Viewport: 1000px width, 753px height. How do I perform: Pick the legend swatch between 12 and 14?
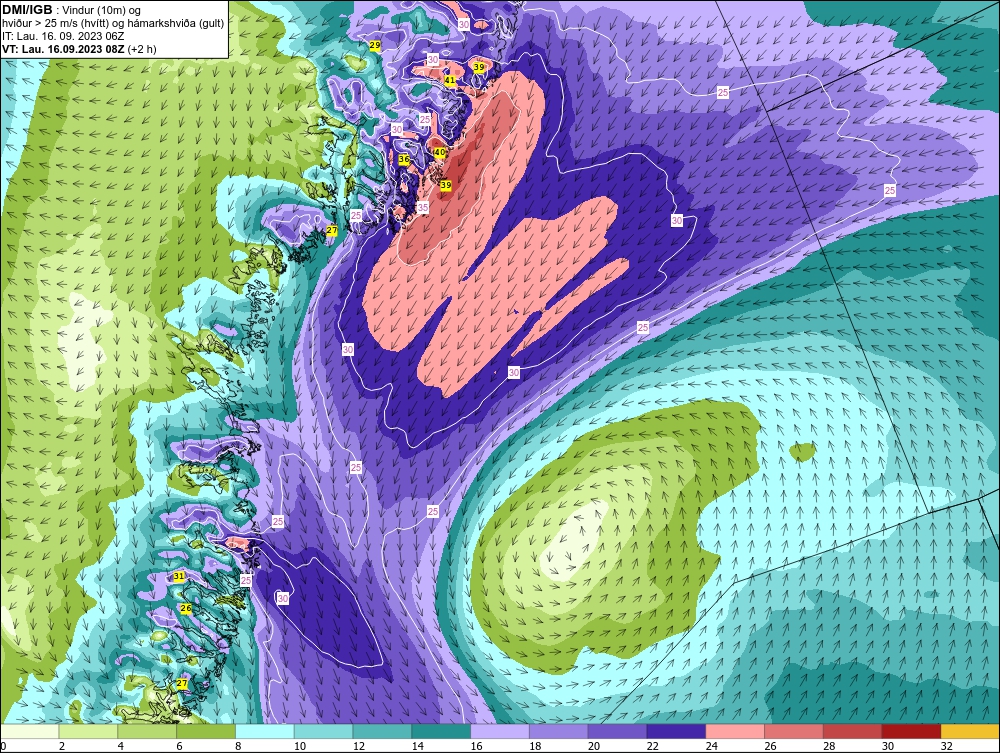click(383, 731)
